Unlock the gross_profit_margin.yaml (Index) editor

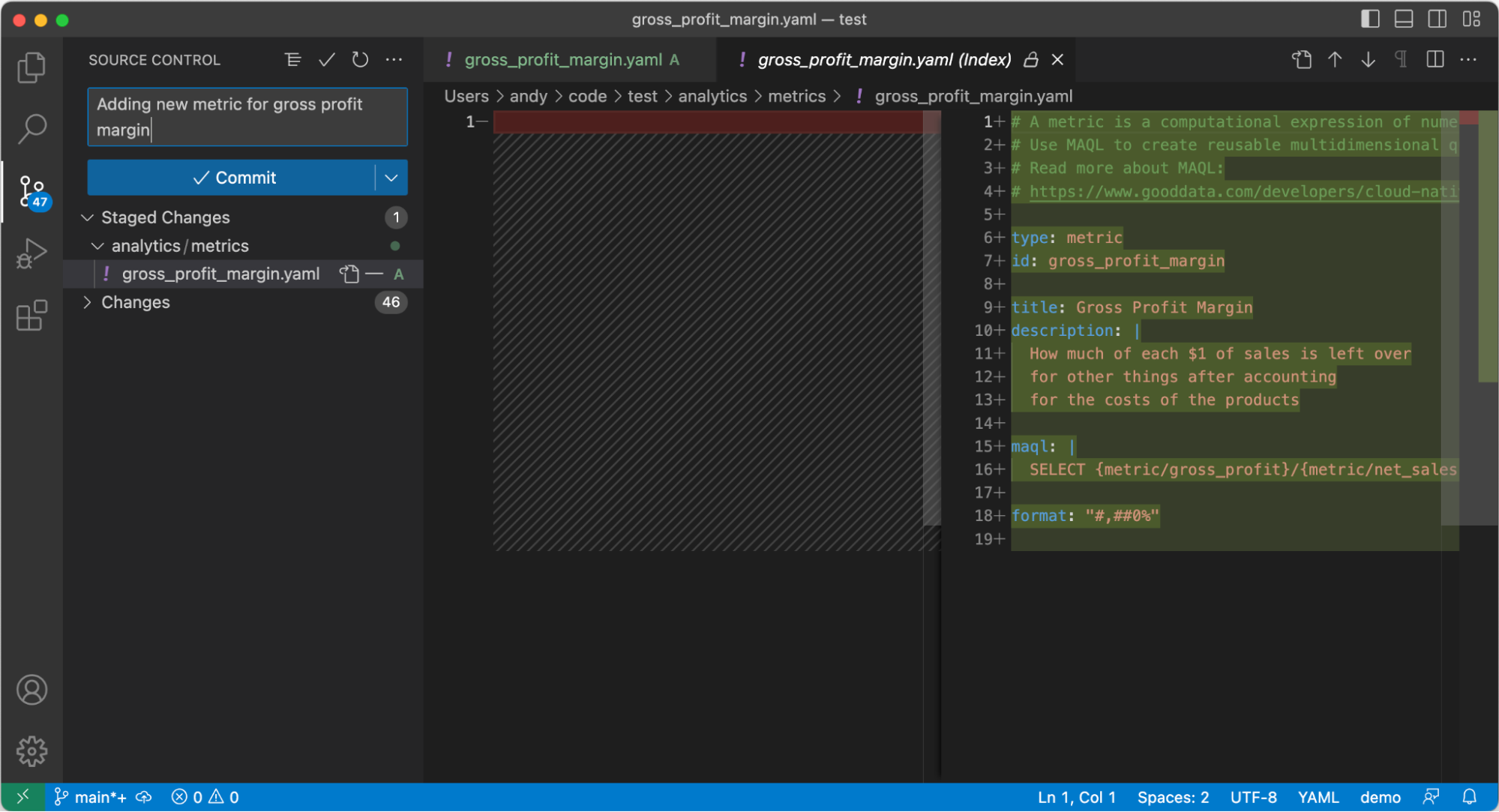coord(1031,59)
